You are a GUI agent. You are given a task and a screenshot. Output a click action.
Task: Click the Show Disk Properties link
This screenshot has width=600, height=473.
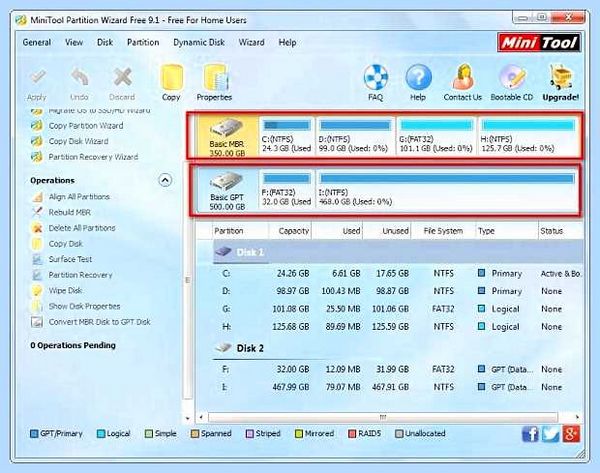[x=85, y=307]
